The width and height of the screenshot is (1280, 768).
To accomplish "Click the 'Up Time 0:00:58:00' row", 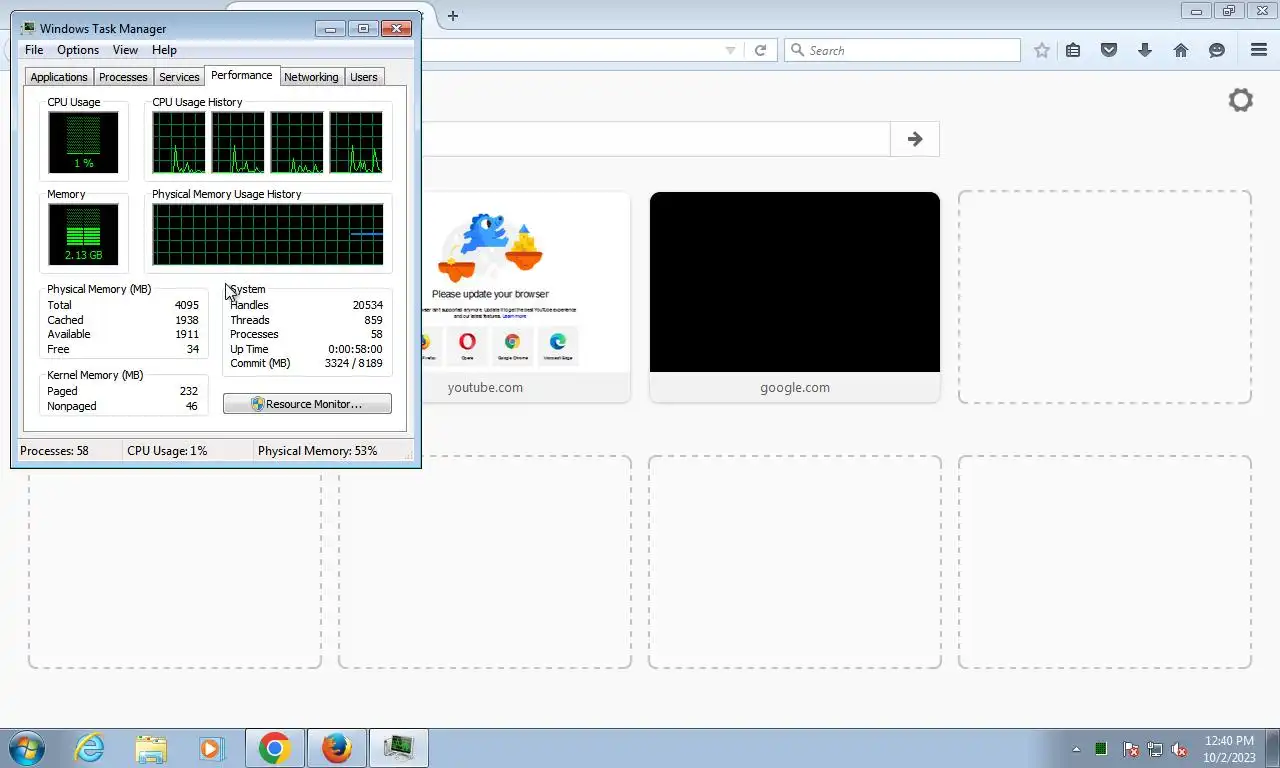I will pyautogui.click(x=306, y=349).
